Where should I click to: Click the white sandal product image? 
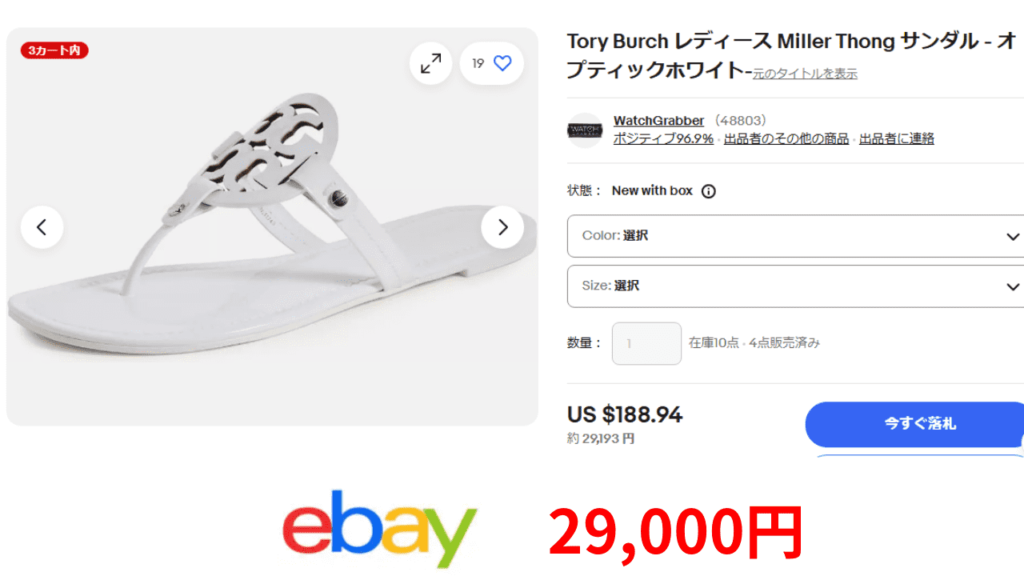(272, 227)
